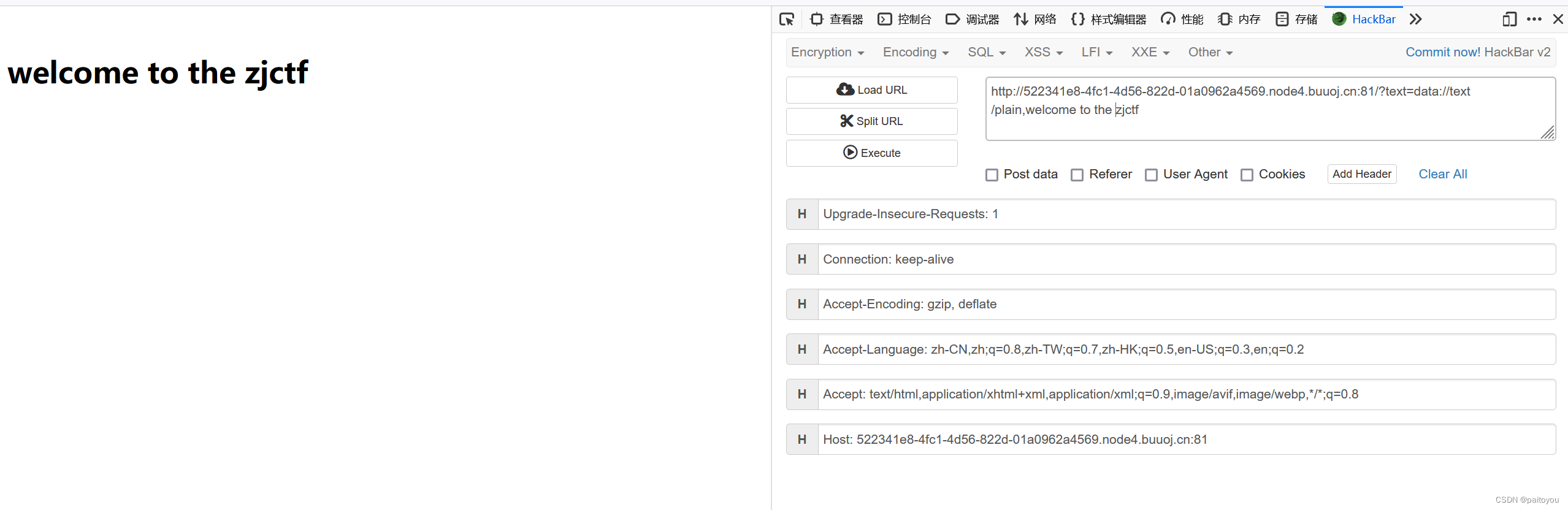This screenshot has height=510, width=1568.
Task: Open the Network (网络) panel
Action: pyautogui.click(x=1035, y=20)
